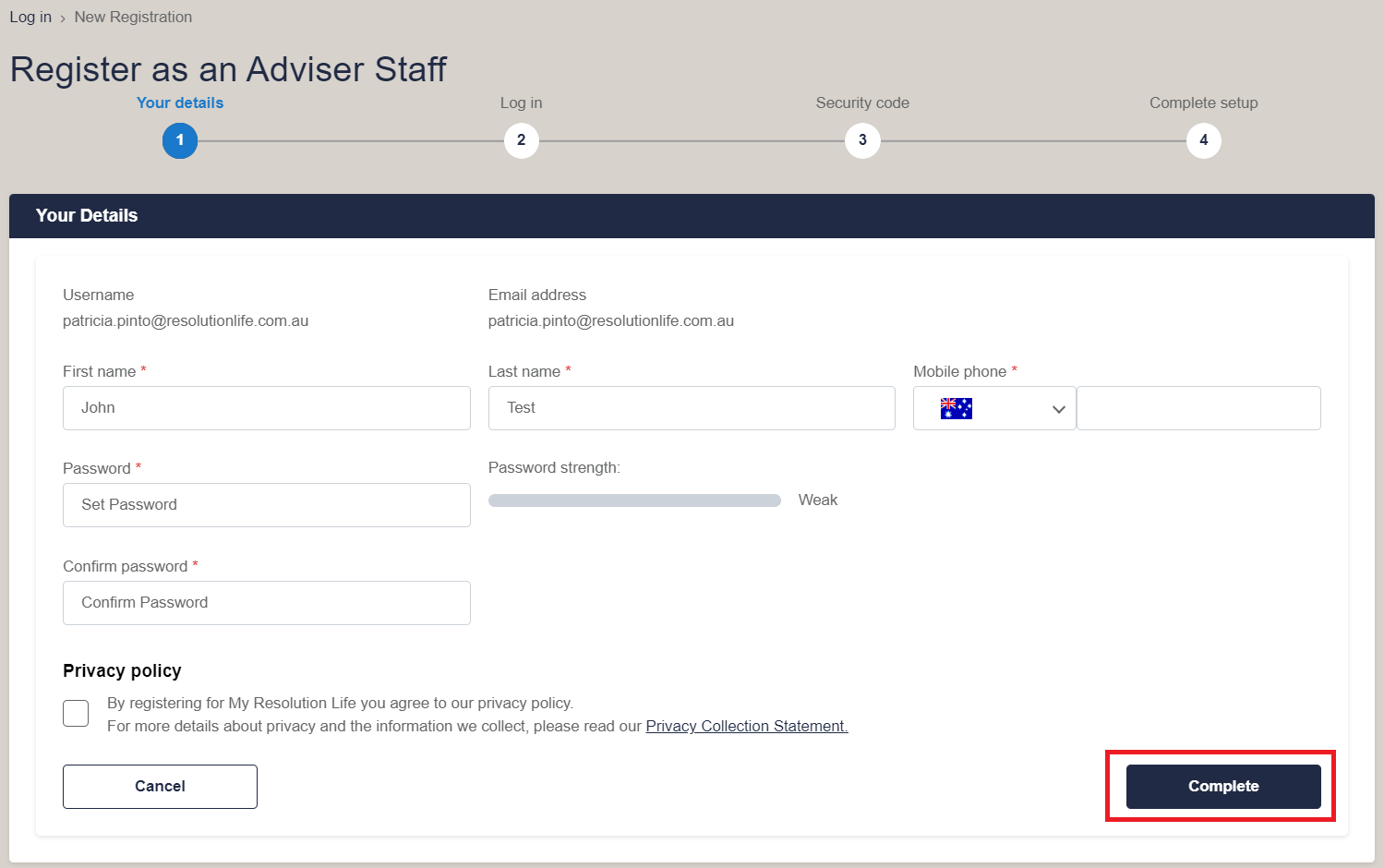The image size is (1384, 868).
Task: Click the Username label
Action: (x=99, y=295)
